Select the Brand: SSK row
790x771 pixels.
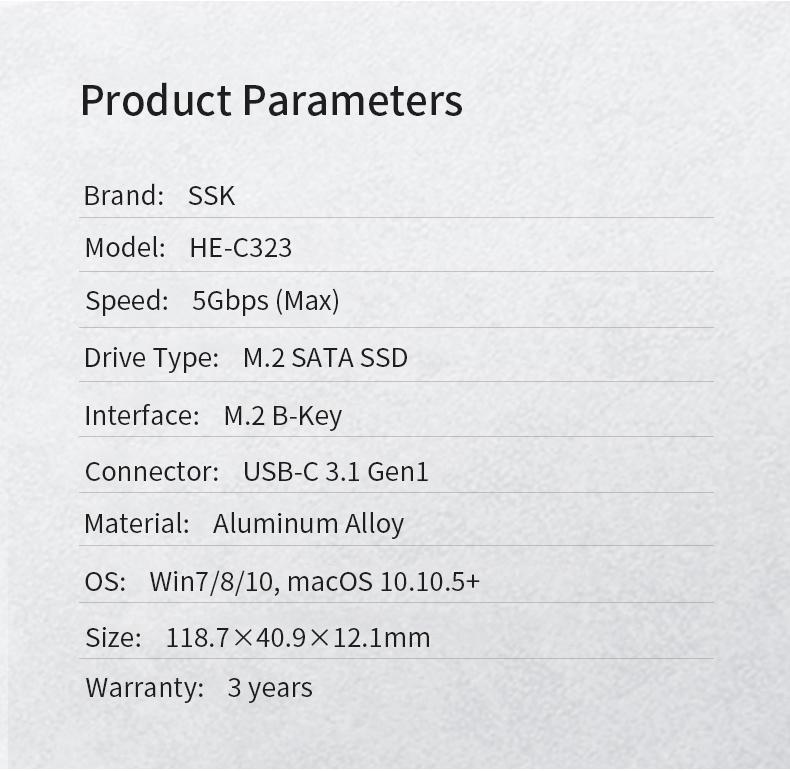[396, 196]
